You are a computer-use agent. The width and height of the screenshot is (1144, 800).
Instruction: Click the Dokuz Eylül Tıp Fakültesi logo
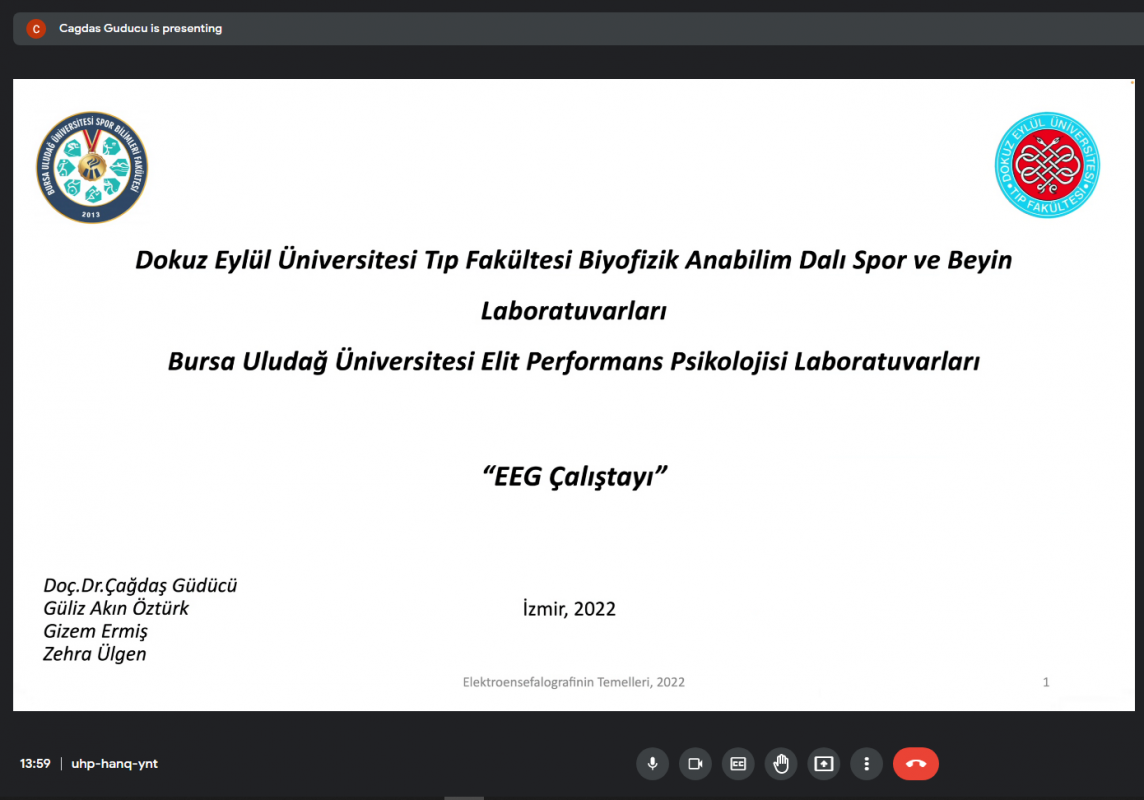pos(1047,165)
